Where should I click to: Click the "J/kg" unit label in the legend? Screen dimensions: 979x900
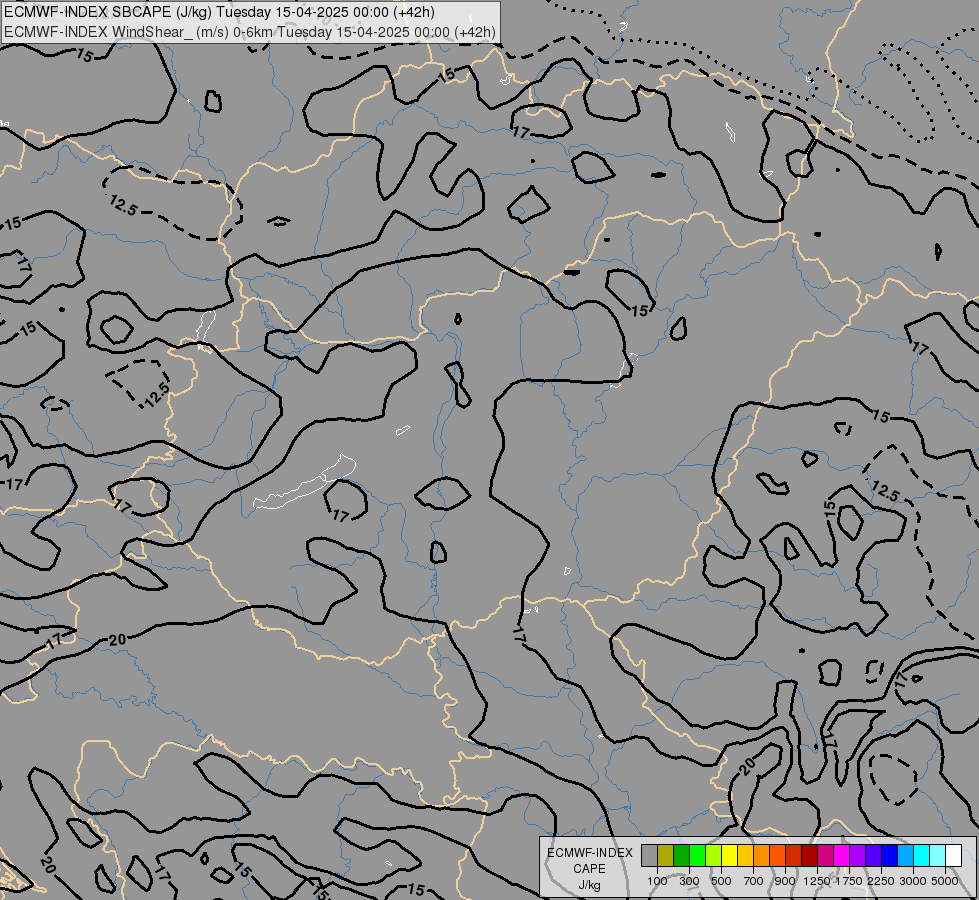point(589,886)
